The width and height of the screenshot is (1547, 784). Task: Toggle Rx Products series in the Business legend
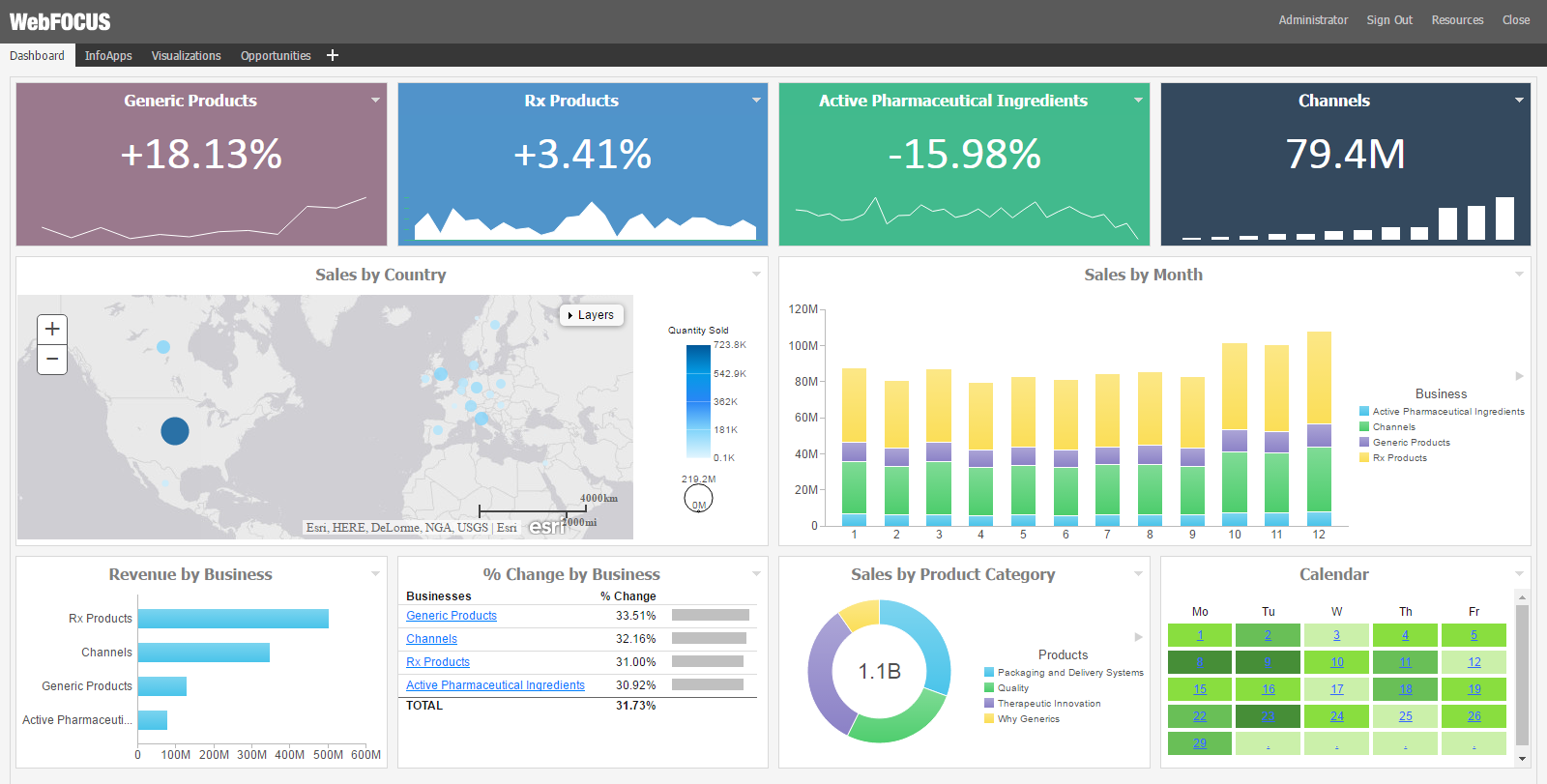pyautogui.click(x=1399, y=458)
